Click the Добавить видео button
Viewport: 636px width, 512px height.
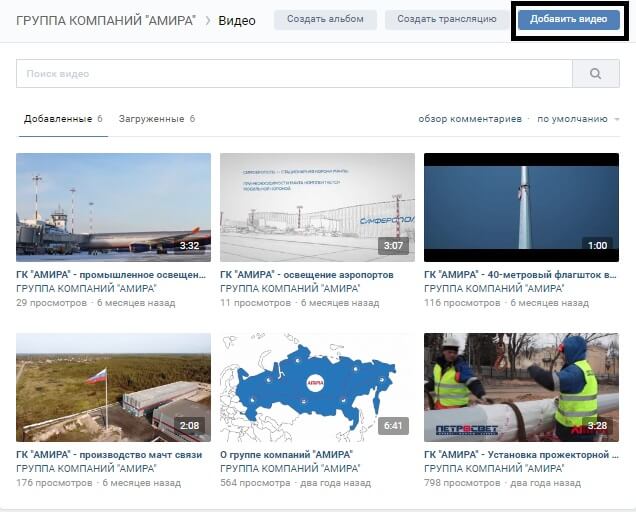coord(569,19)
